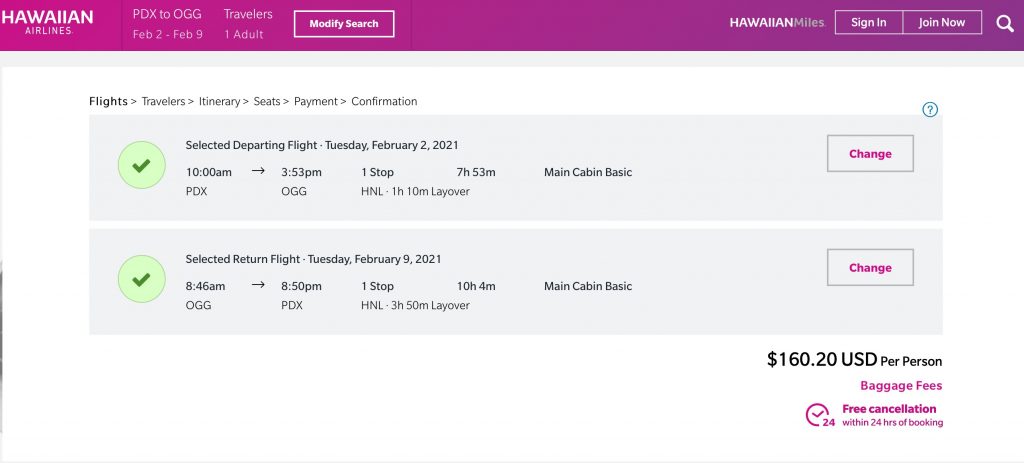Select Join Now in the header
The image size is (1024, 463).
(x=942, y=23)
